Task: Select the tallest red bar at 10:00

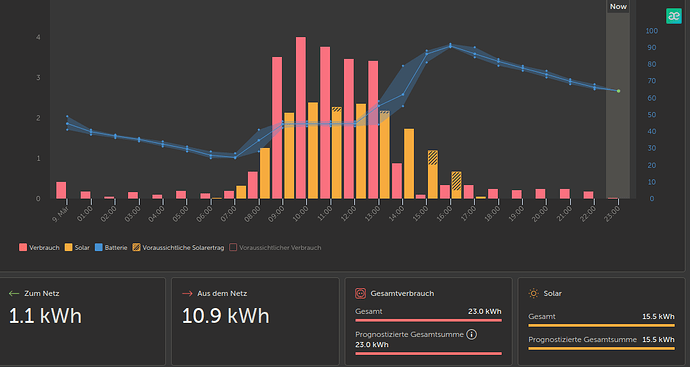Action: (301, 117)
